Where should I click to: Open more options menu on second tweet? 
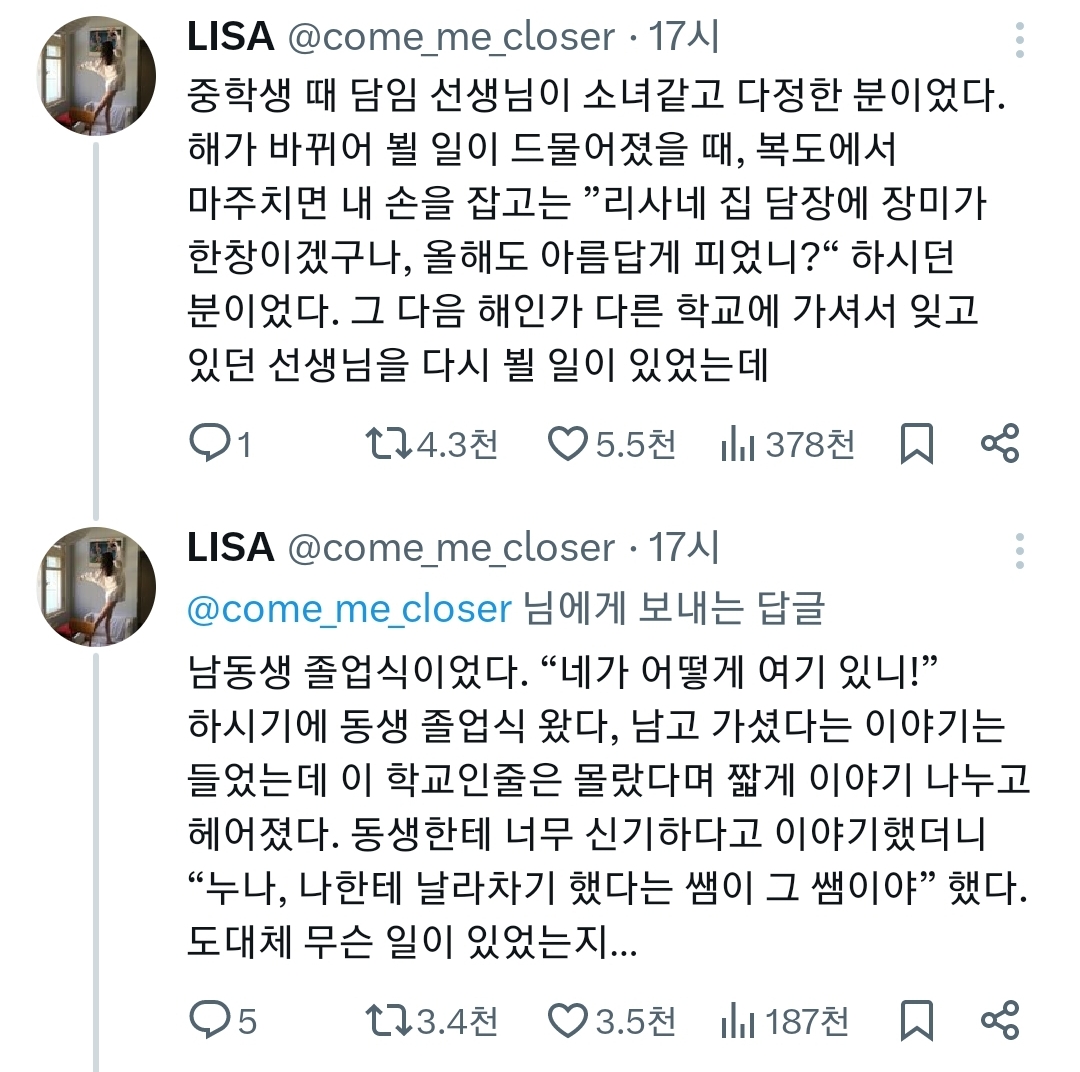[1020, 551]
